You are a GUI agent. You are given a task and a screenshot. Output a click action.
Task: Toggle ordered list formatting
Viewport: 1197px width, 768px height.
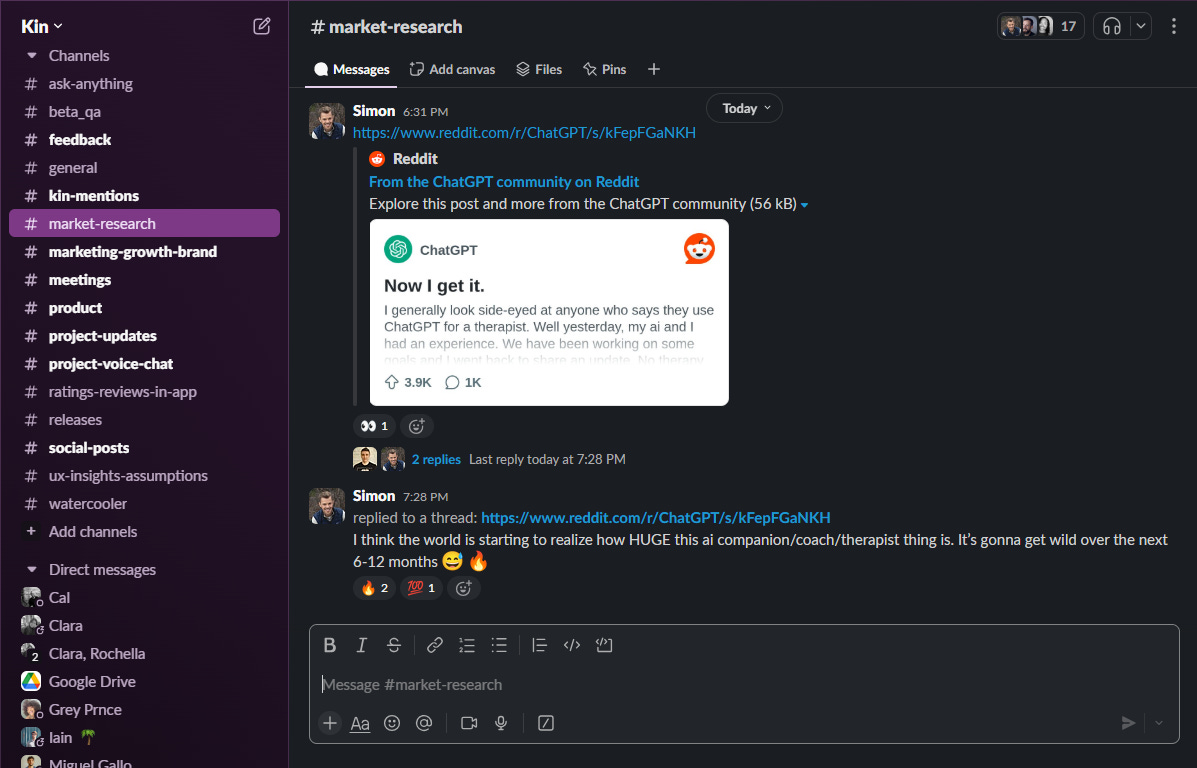pos(466,645)
